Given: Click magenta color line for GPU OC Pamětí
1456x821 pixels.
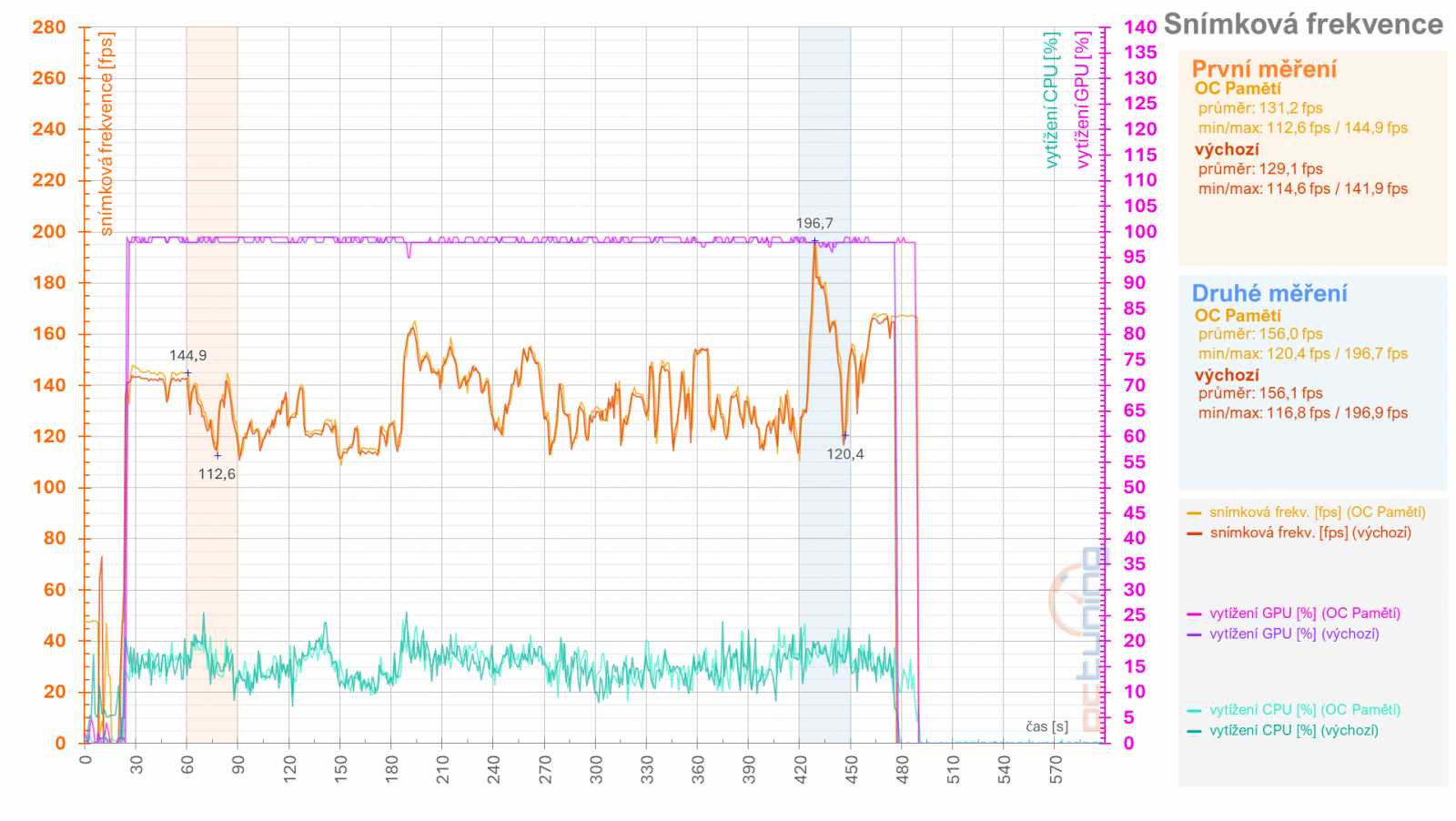Looking at the screenshot, I should point(1195,614).
